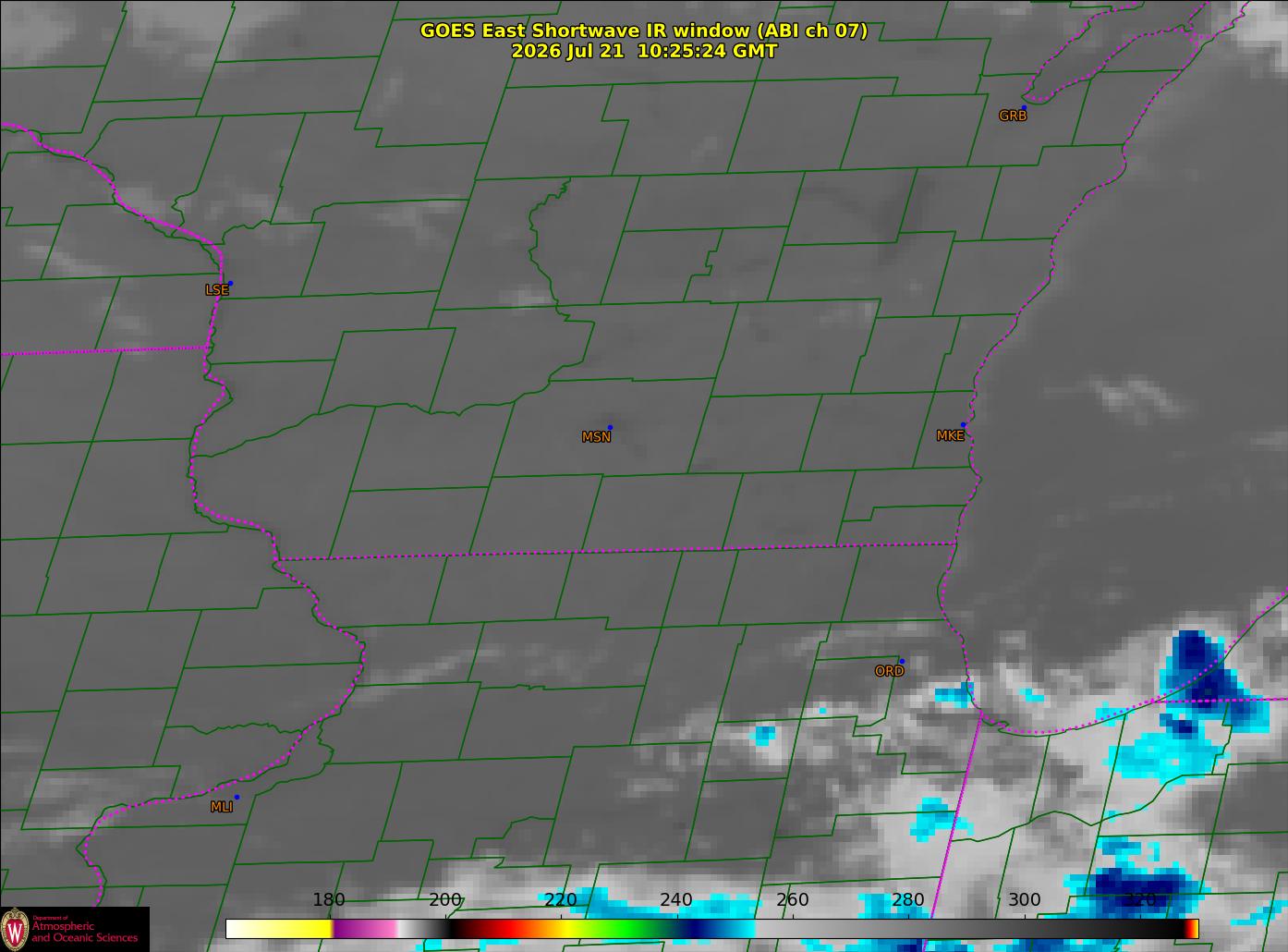The width and height of the screenshot is (1288, 952).
Task: Click the GOES East Shortwave IR title
Action: (644, 31)
